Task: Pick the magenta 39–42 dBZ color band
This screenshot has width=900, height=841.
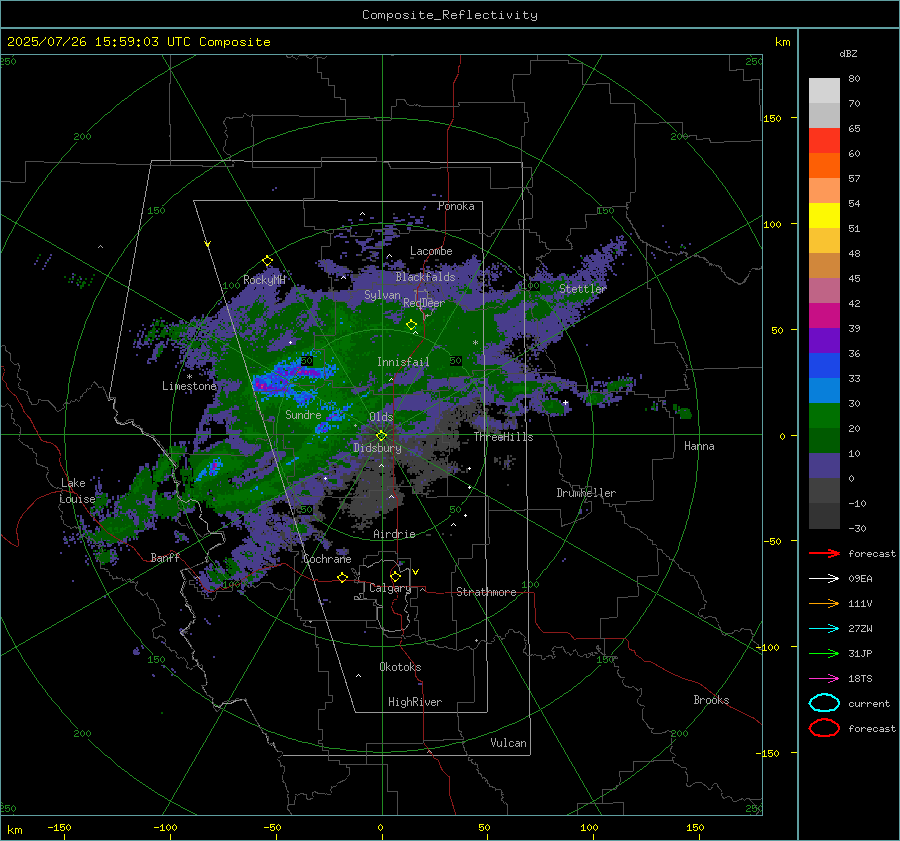Action: [824, 316]
